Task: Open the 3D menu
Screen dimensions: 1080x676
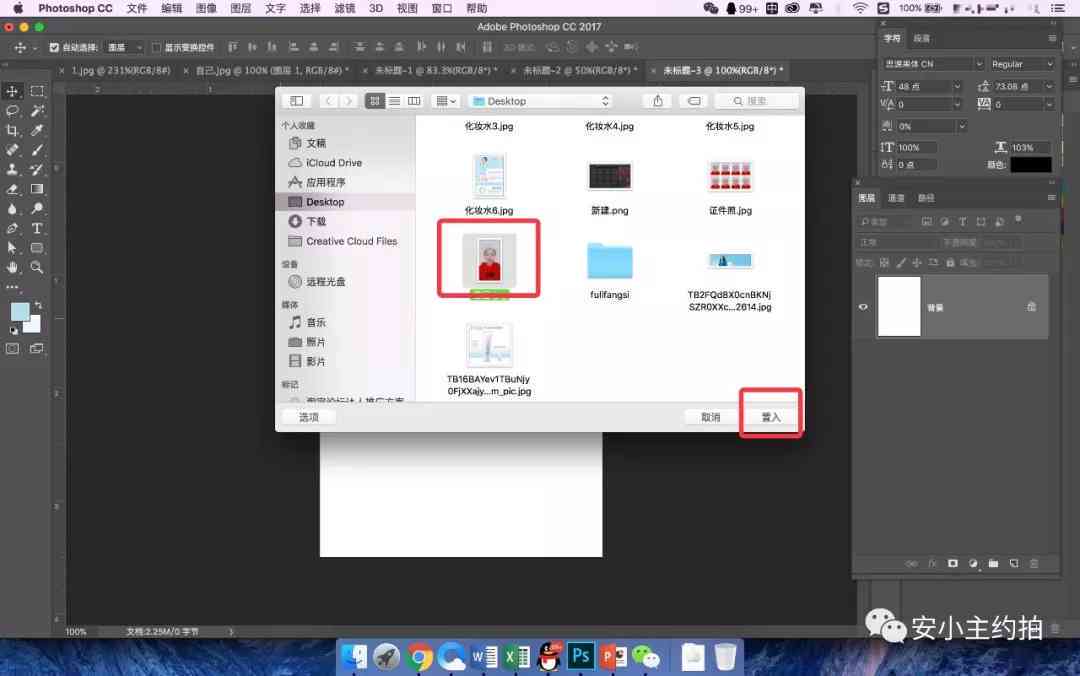Action: coord(375,8)
